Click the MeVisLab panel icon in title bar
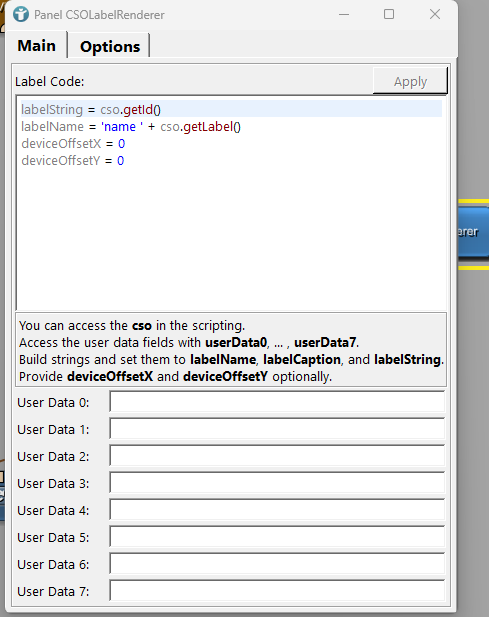This screenshot has width=489, height=617. click(20, 15)
